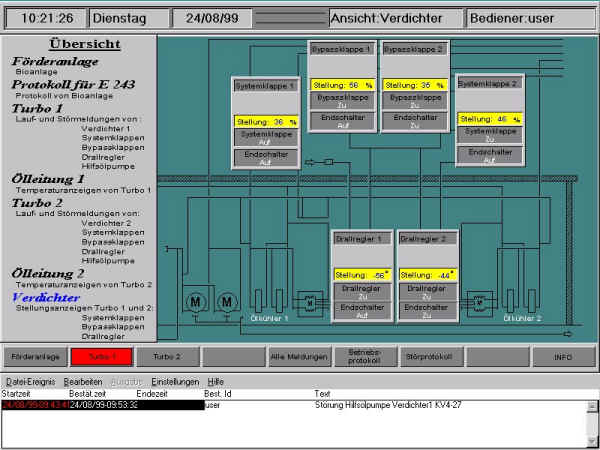Click the 24/08/99 date field
The height and width of the screenshot is (450, 600).
[212, 18]
